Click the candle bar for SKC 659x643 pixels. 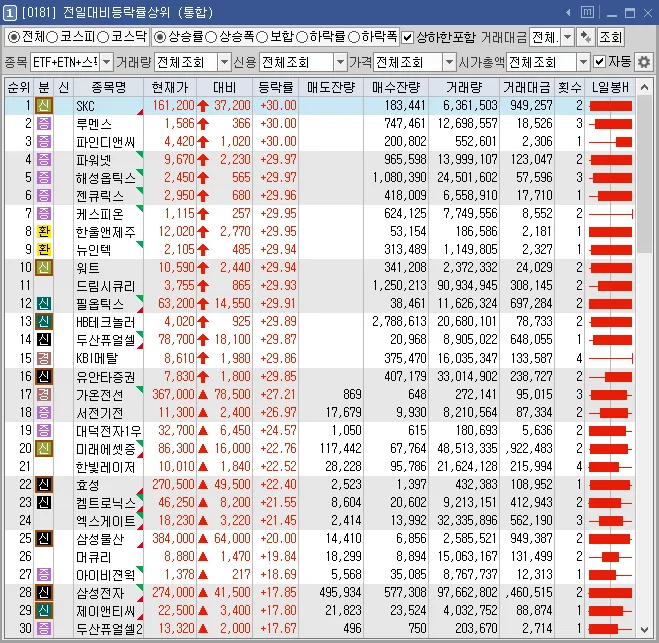coord(611,106)
